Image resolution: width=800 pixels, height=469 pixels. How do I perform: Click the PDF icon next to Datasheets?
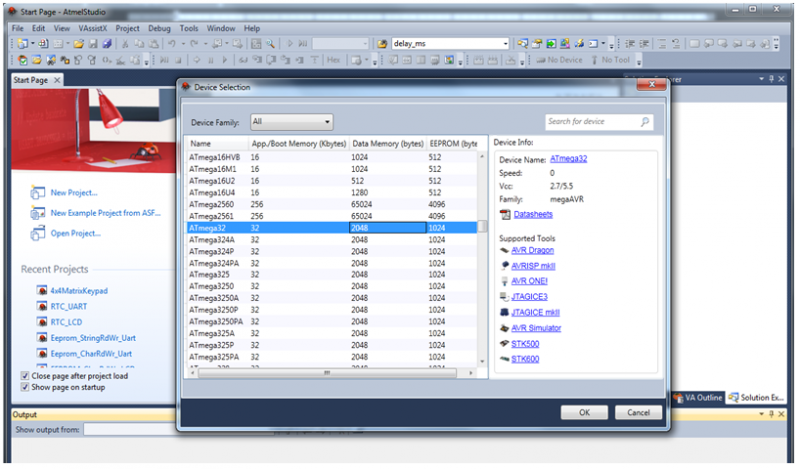pyautogui.click(x=505, y=214)
